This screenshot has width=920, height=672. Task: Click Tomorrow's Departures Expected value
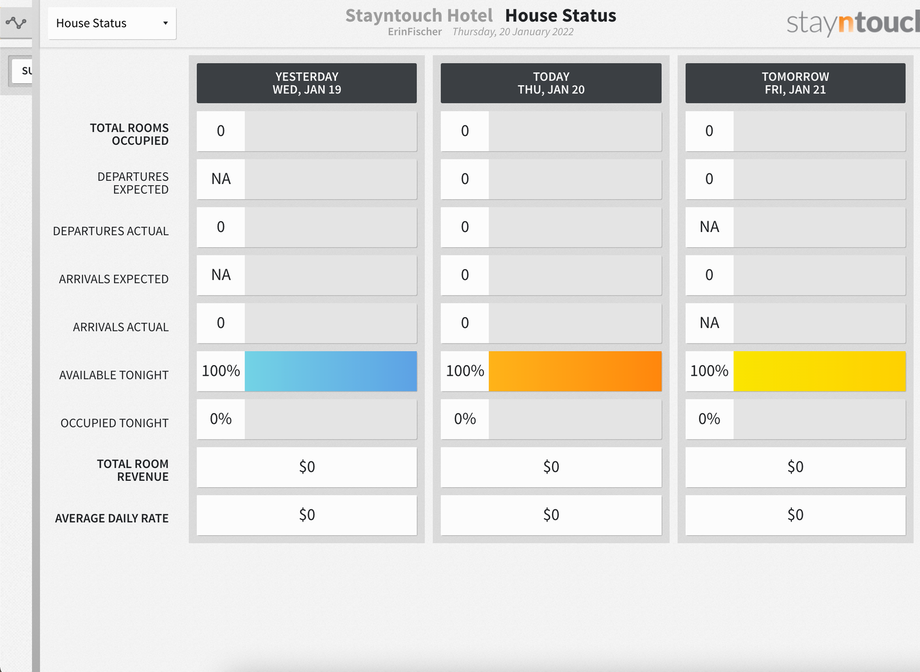[709, 179]
